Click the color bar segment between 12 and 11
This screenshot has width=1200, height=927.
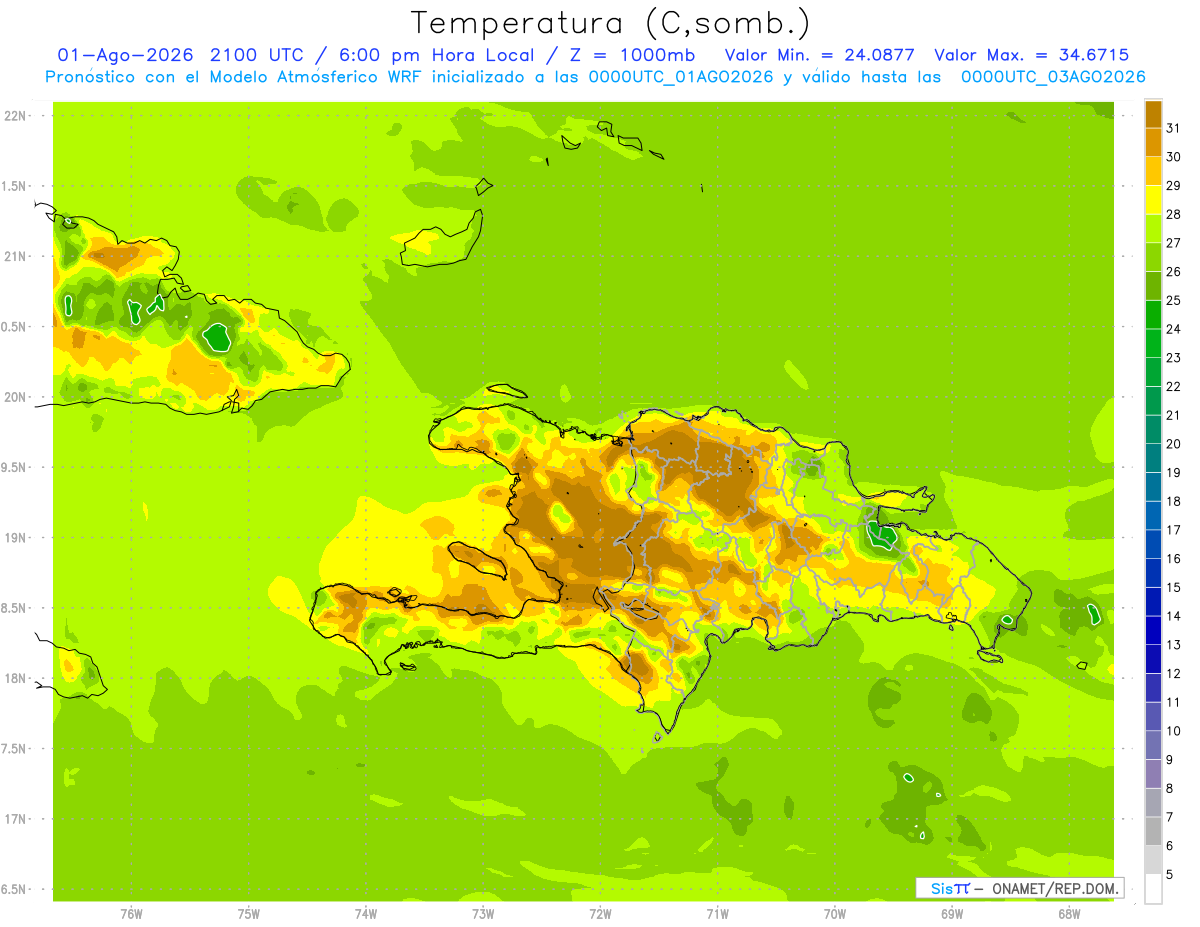(1153, 688)
